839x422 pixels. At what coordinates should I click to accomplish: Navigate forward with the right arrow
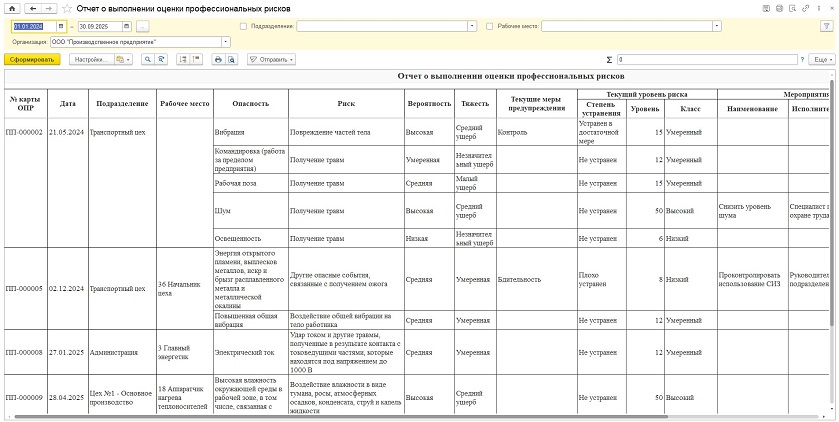[x=49, y=9]
